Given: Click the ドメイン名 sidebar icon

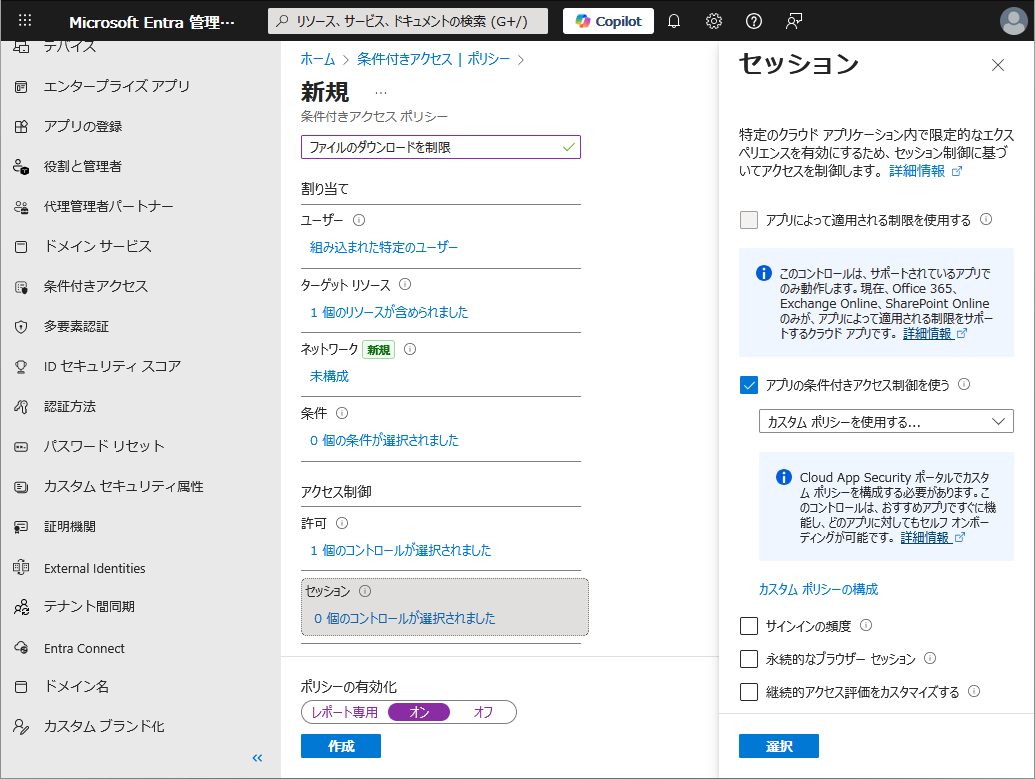Looking at the screenshot, I should (21, 687).
